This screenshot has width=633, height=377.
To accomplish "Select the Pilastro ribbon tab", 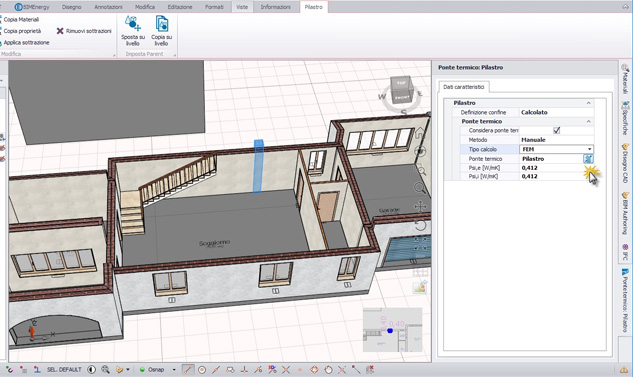I will [x=314, y=7].
